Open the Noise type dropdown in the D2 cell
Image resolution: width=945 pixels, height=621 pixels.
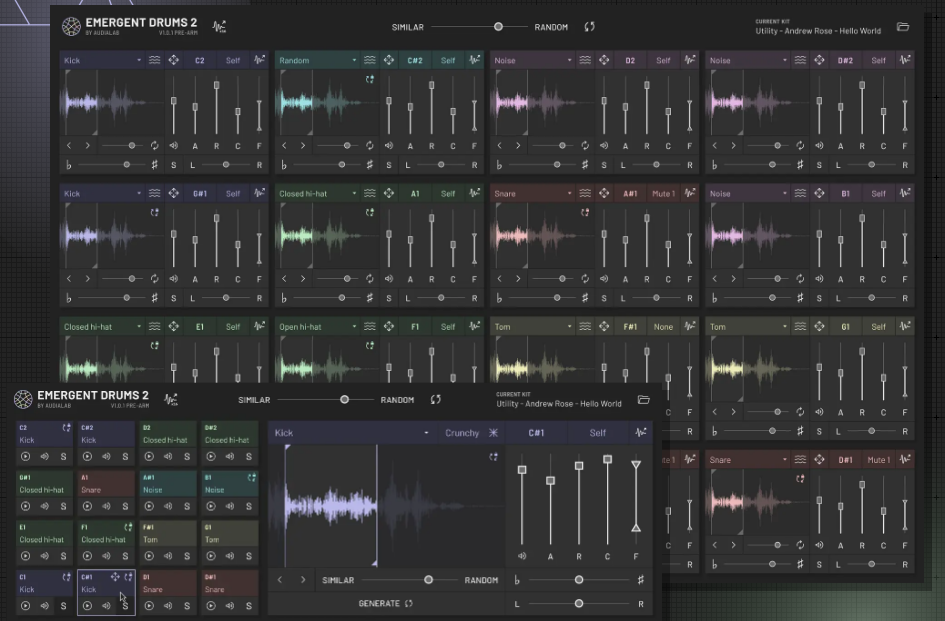click(x=533, y=60)
